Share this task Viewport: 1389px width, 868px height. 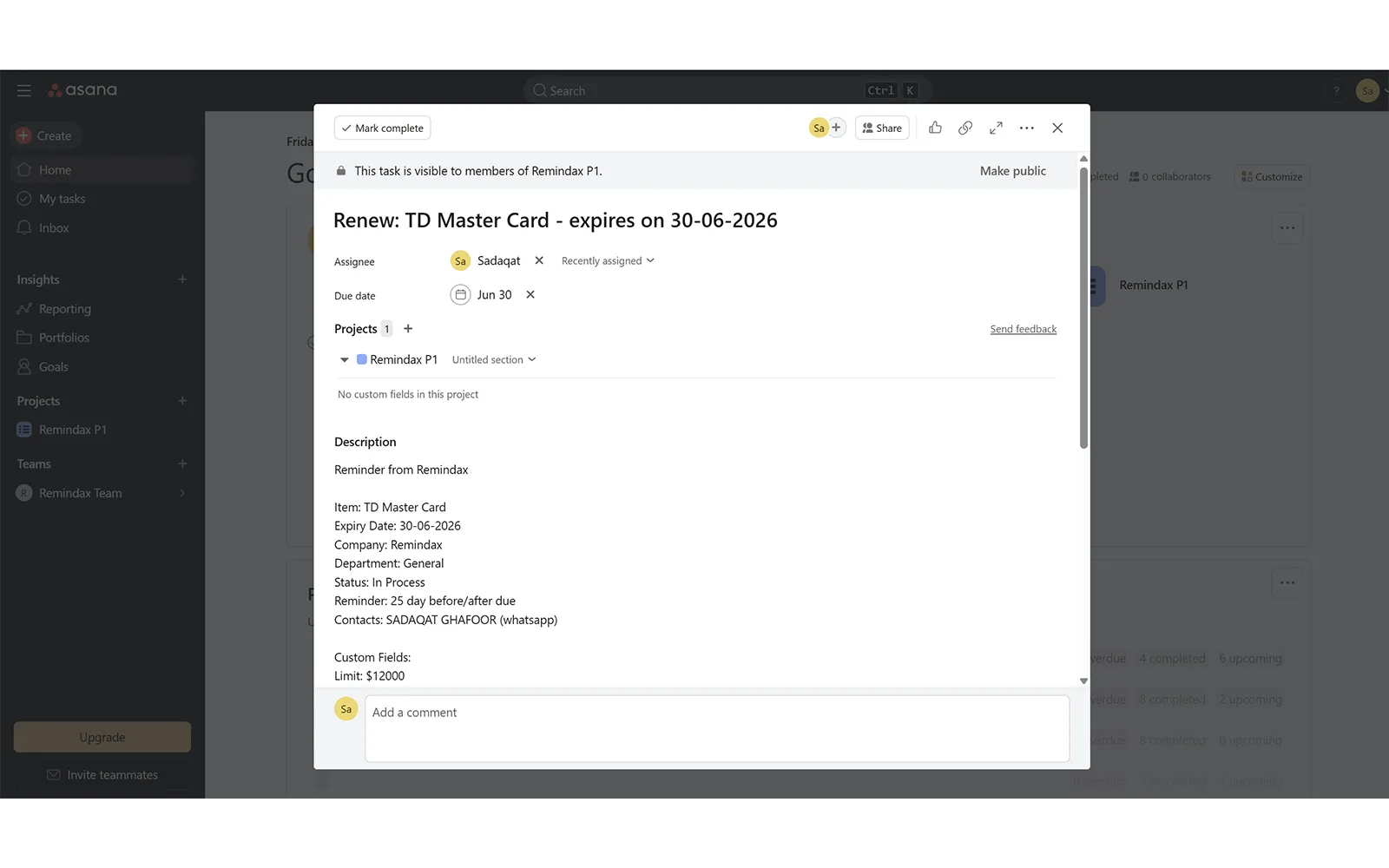[x=882, y=128]
